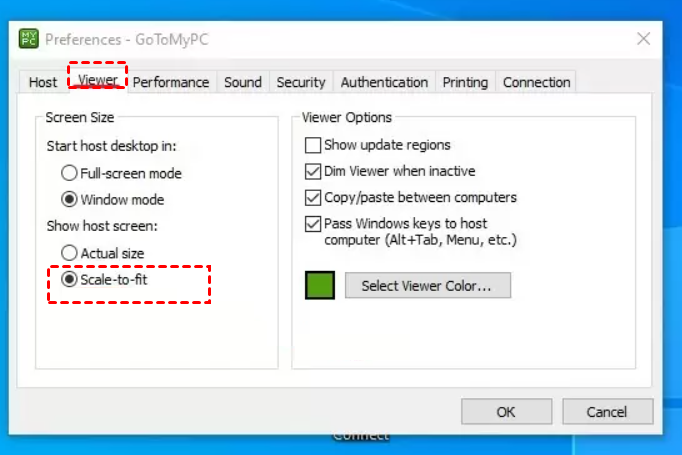Toggle Pass Windows keys to host computer
682x455 pixels.
coord(314,224)
